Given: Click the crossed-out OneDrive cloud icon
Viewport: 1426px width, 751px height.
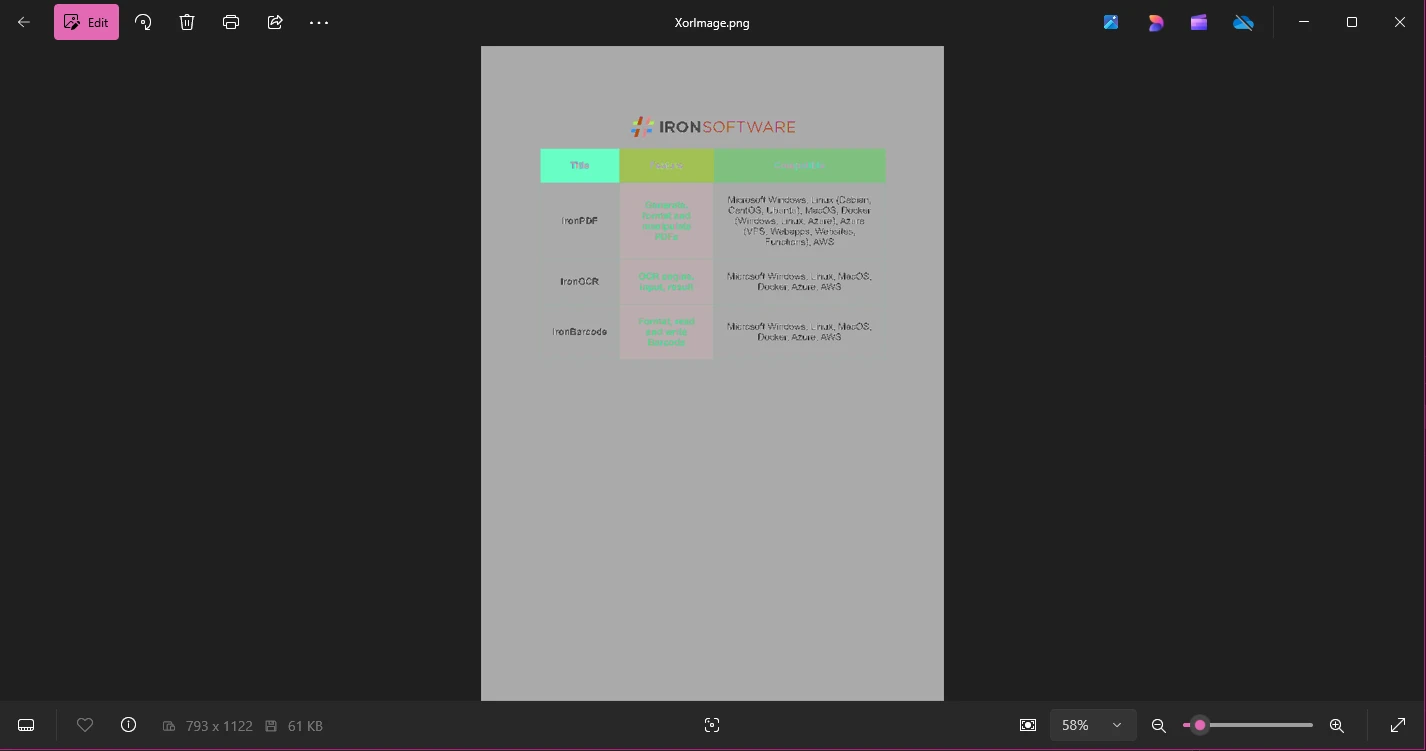Looking at the screenshot, I should click(x=1243, y=22).
